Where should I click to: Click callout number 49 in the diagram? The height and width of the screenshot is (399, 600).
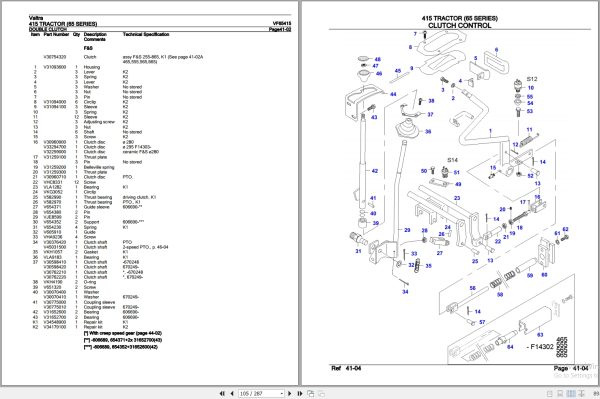[458, 184]
